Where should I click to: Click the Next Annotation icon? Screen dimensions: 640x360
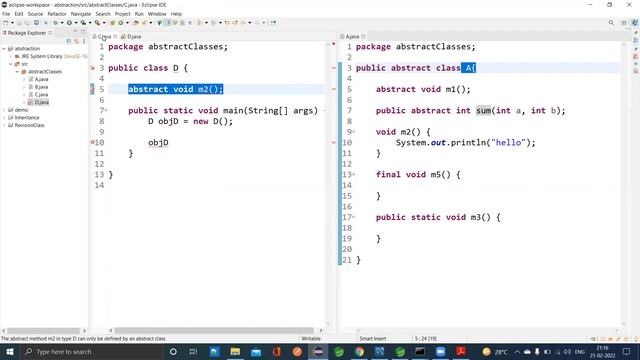tap(200, 23)
